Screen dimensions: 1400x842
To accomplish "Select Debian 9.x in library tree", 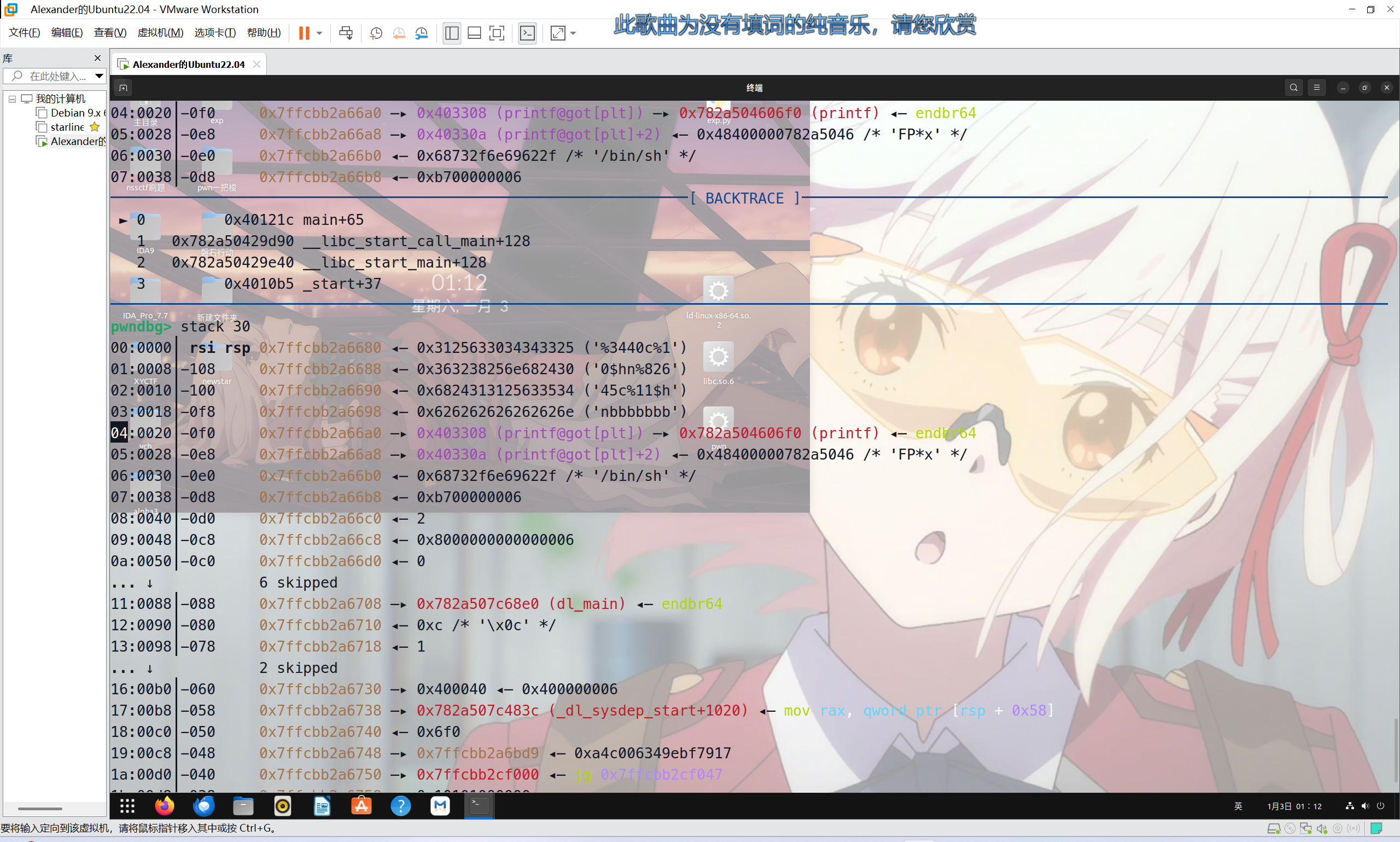I will click(x=74, y=113).
